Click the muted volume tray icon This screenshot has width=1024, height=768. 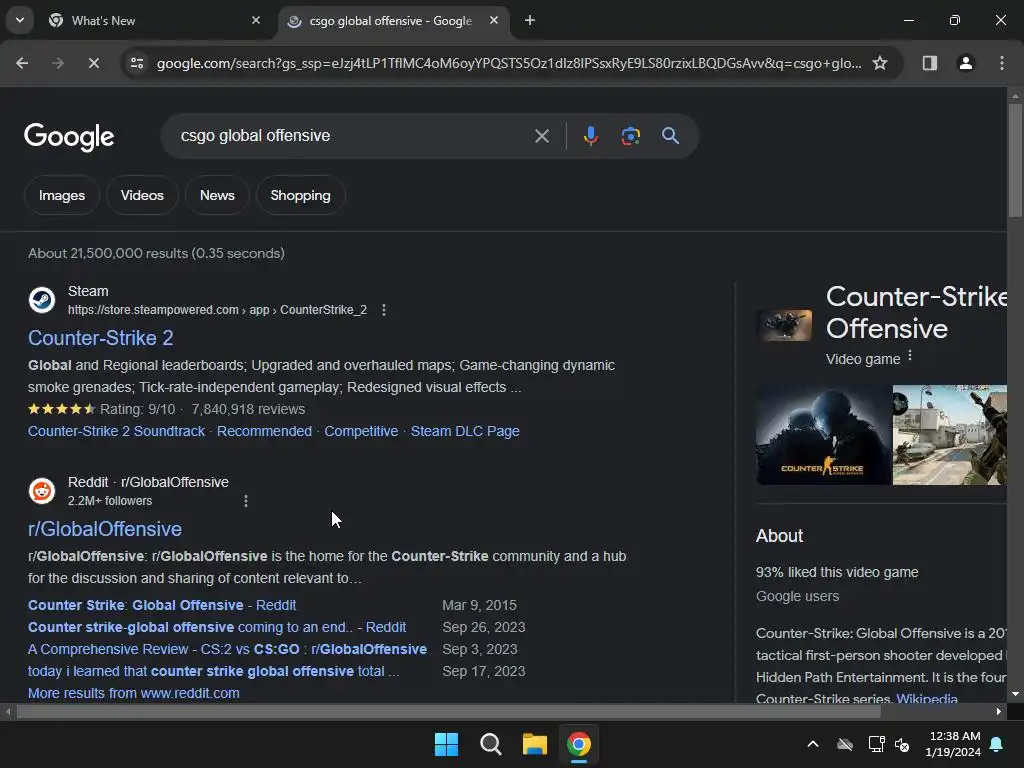903,744
